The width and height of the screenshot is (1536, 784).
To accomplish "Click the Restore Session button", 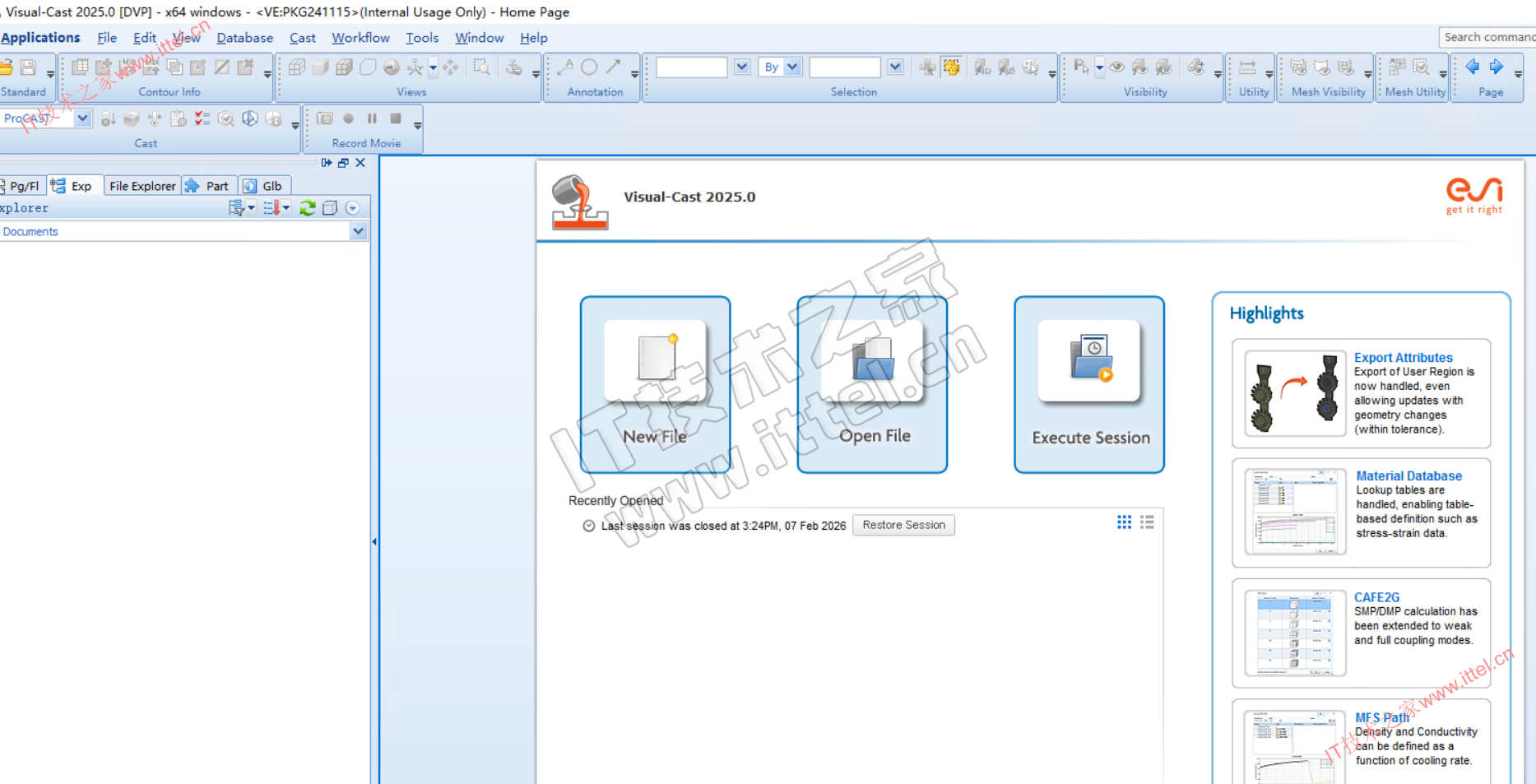I will point(903,525).
